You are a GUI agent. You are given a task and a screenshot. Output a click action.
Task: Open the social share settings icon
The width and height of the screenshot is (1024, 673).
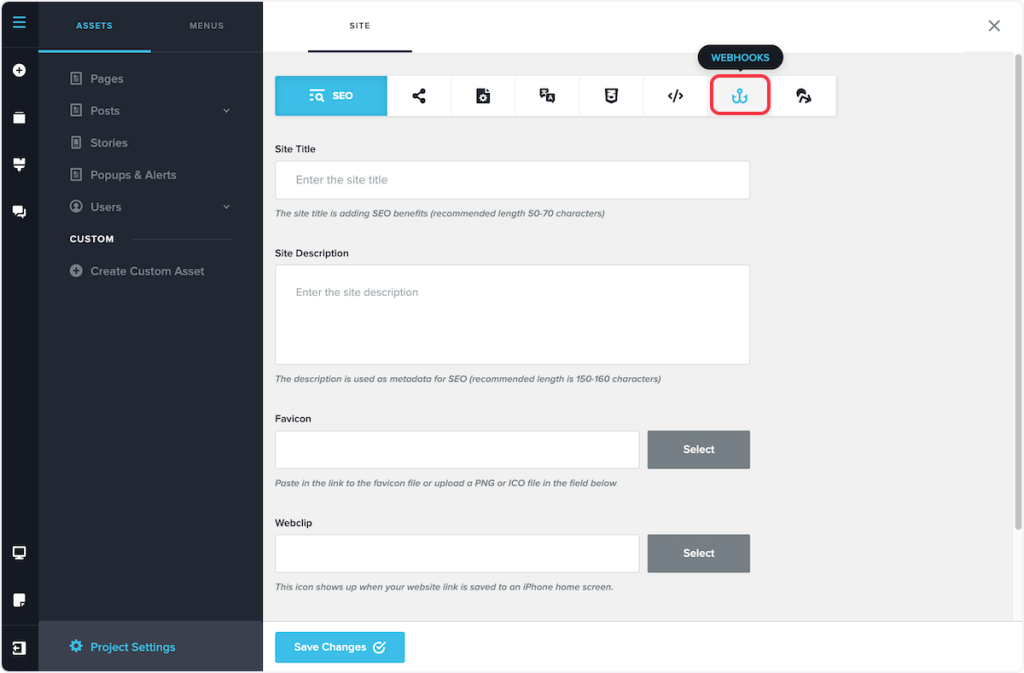419,96
